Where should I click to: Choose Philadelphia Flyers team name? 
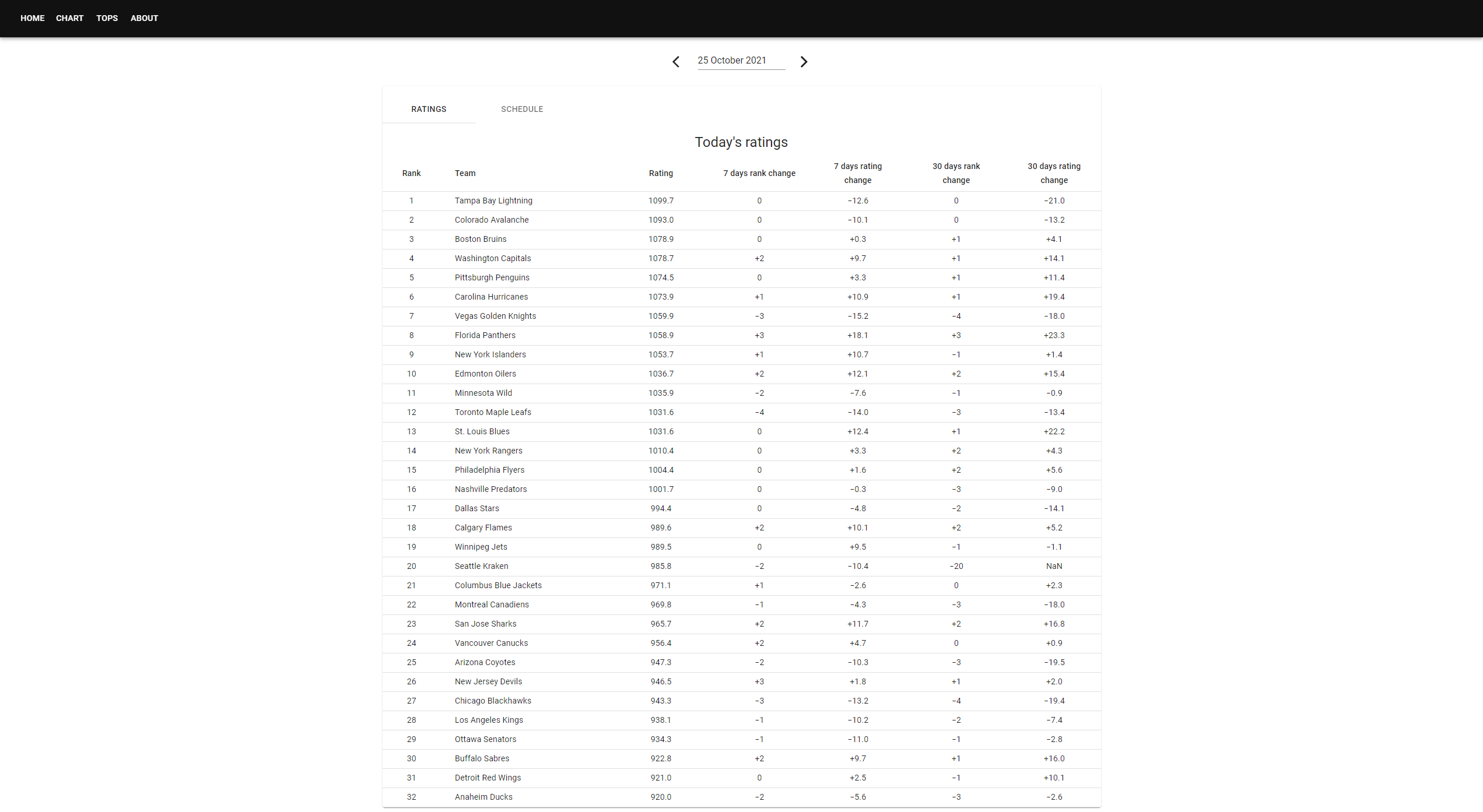[489, 470]
